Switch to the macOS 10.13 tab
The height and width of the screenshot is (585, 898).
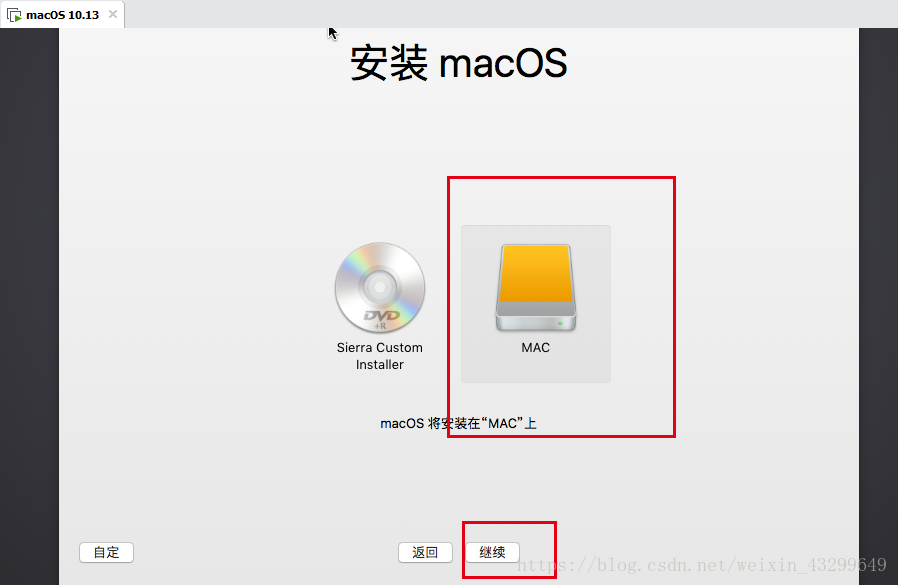point(62,15)
